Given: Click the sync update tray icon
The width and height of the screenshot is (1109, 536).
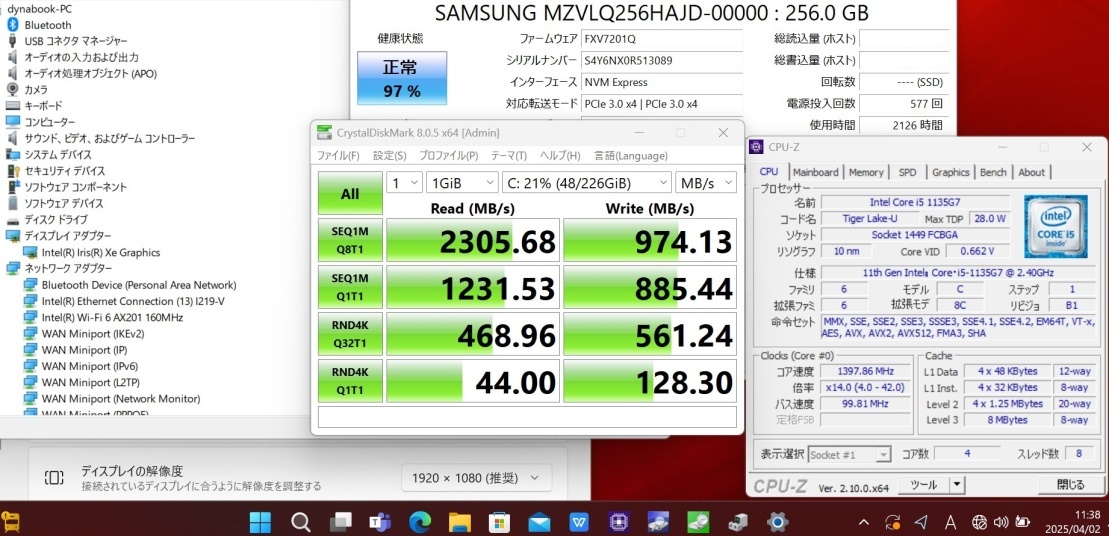Looking at the screenshot, I should [x=893, y=523].
